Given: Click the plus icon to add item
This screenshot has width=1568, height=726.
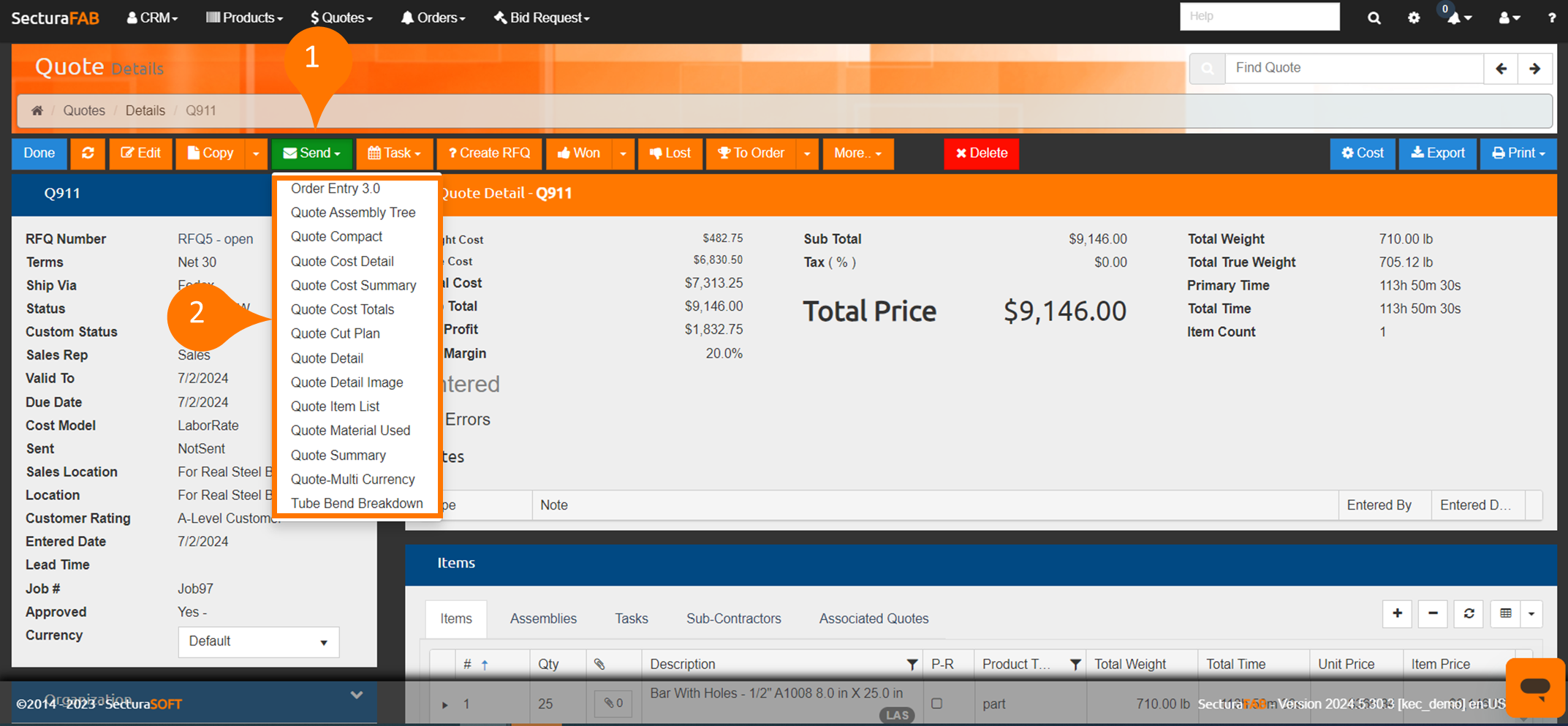Looking at the screenshot, I should click(x=1397, y=613).
